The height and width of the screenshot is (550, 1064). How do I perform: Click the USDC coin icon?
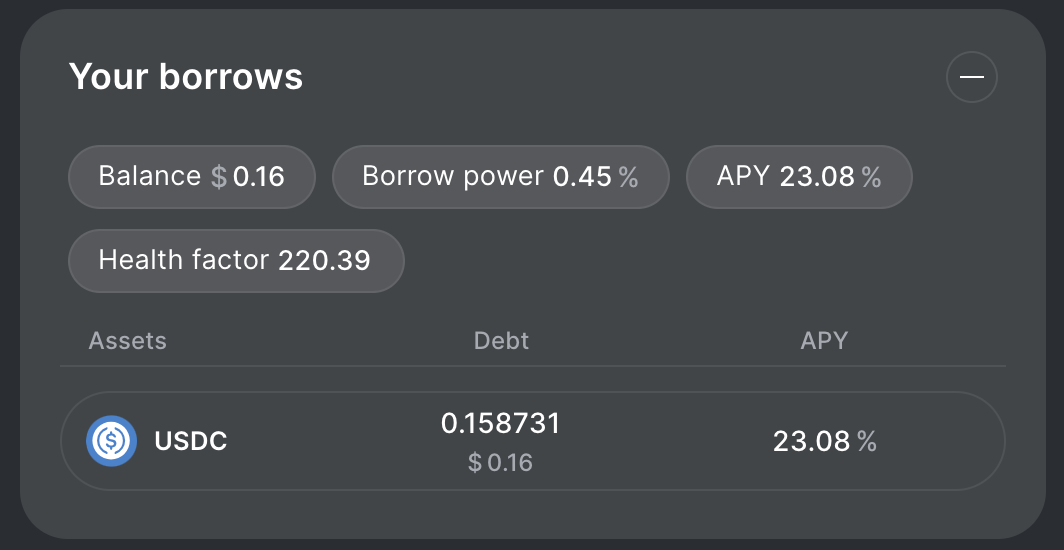point(111,441)
